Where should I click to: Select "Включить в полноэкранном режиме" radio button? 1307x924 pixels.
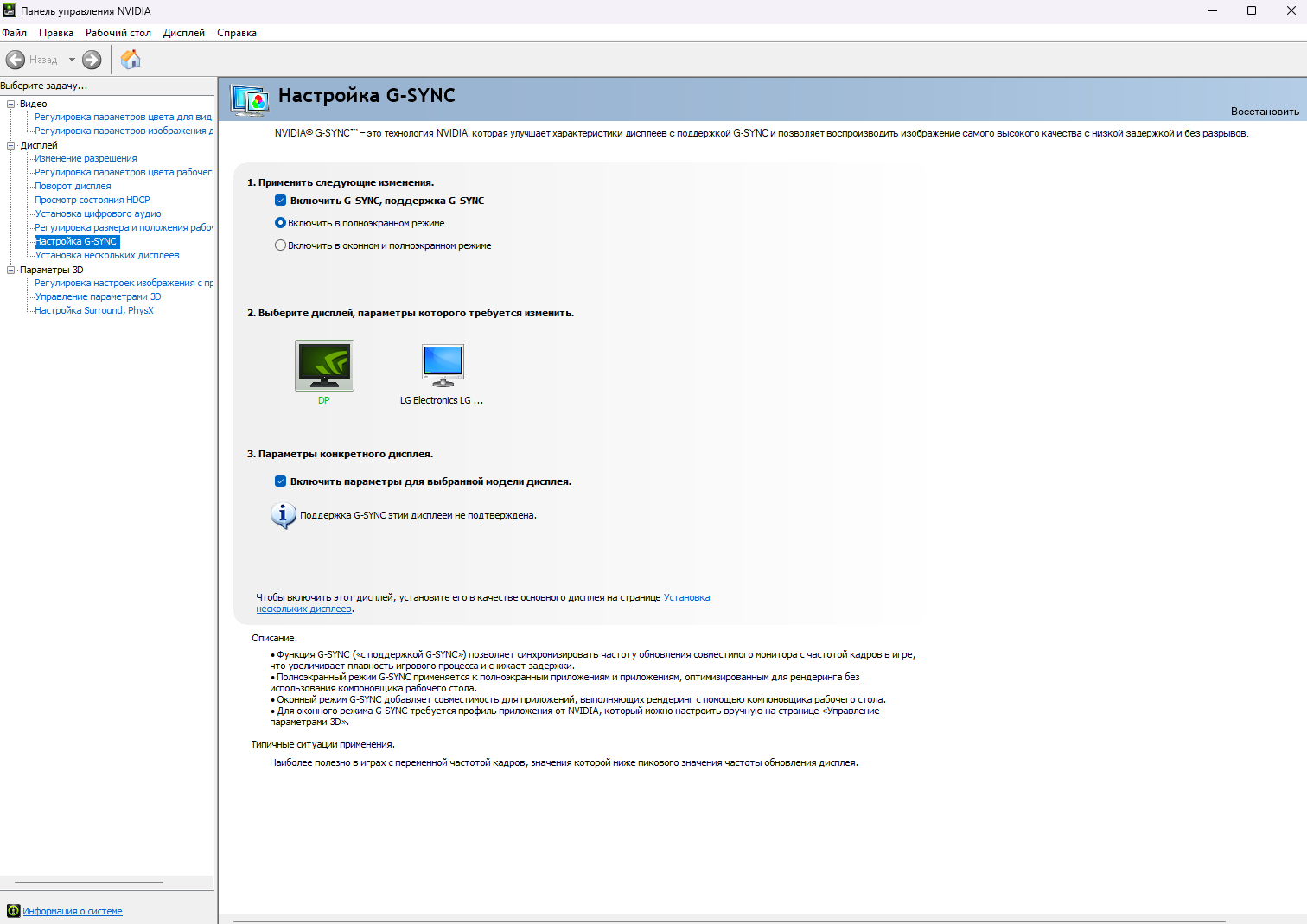click(x=280, y=222)
